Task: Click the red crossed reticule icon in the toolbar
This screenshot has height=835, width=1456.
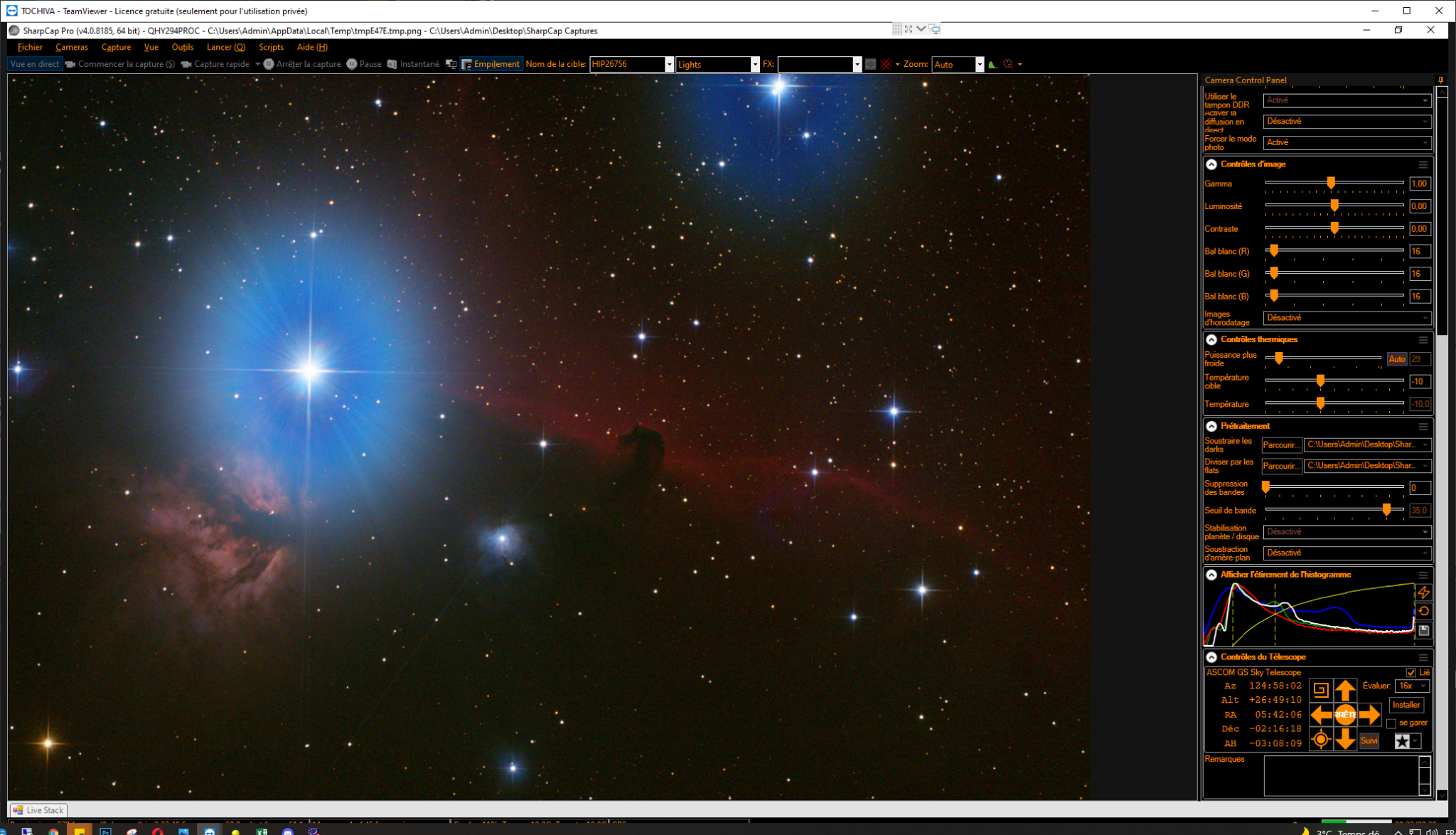Action: pos(886,64)
